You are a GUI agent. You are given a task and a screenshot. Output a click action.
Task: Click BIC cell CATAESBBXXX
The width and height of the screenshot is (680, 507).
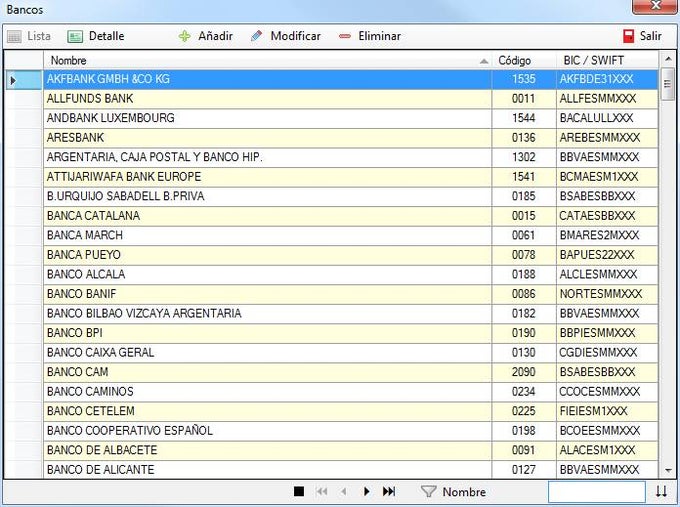pos(607,216)
